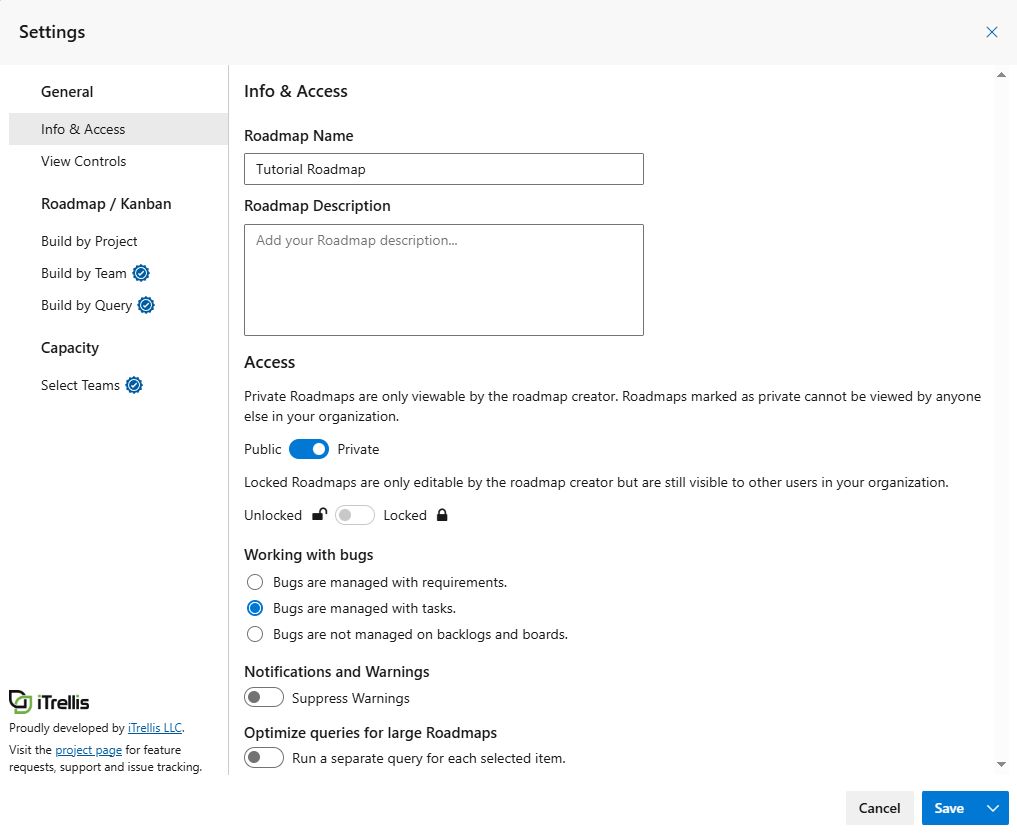Viewport: 1017px width, 839px height.
Task: Select the General settings section
Action: (67, 91)
